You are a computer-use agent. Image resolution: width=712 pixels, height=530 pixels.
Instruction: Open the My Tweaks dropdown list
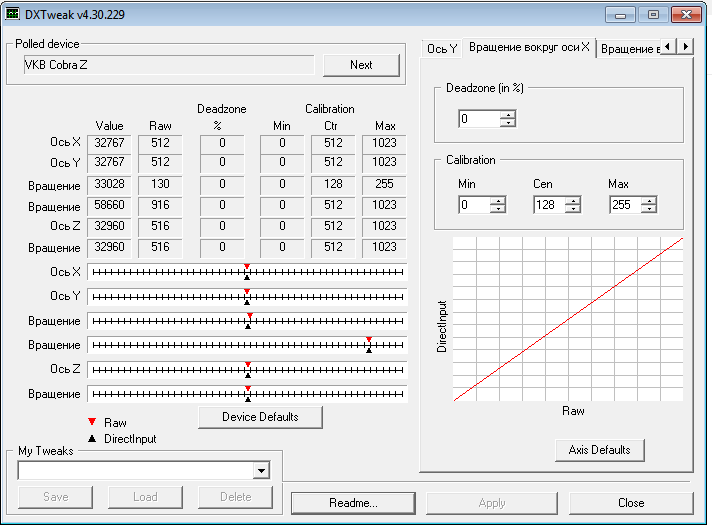(x=261, y=471)
